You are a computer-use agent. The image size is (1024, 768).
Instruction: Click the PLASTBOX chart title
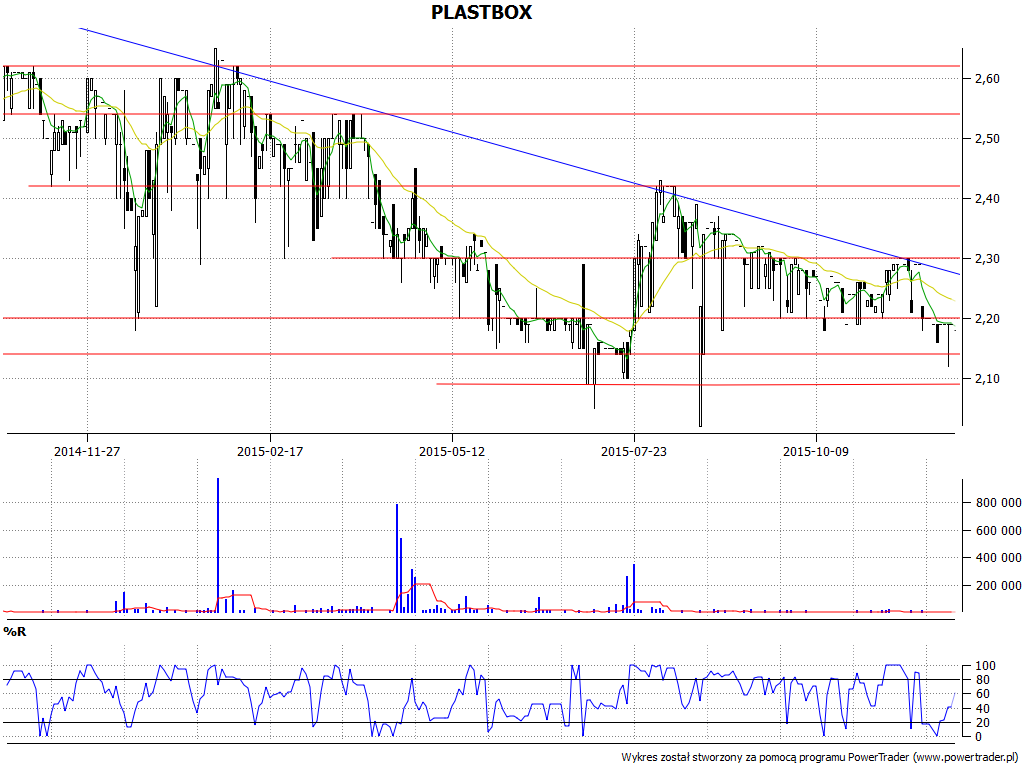[481, 12]
